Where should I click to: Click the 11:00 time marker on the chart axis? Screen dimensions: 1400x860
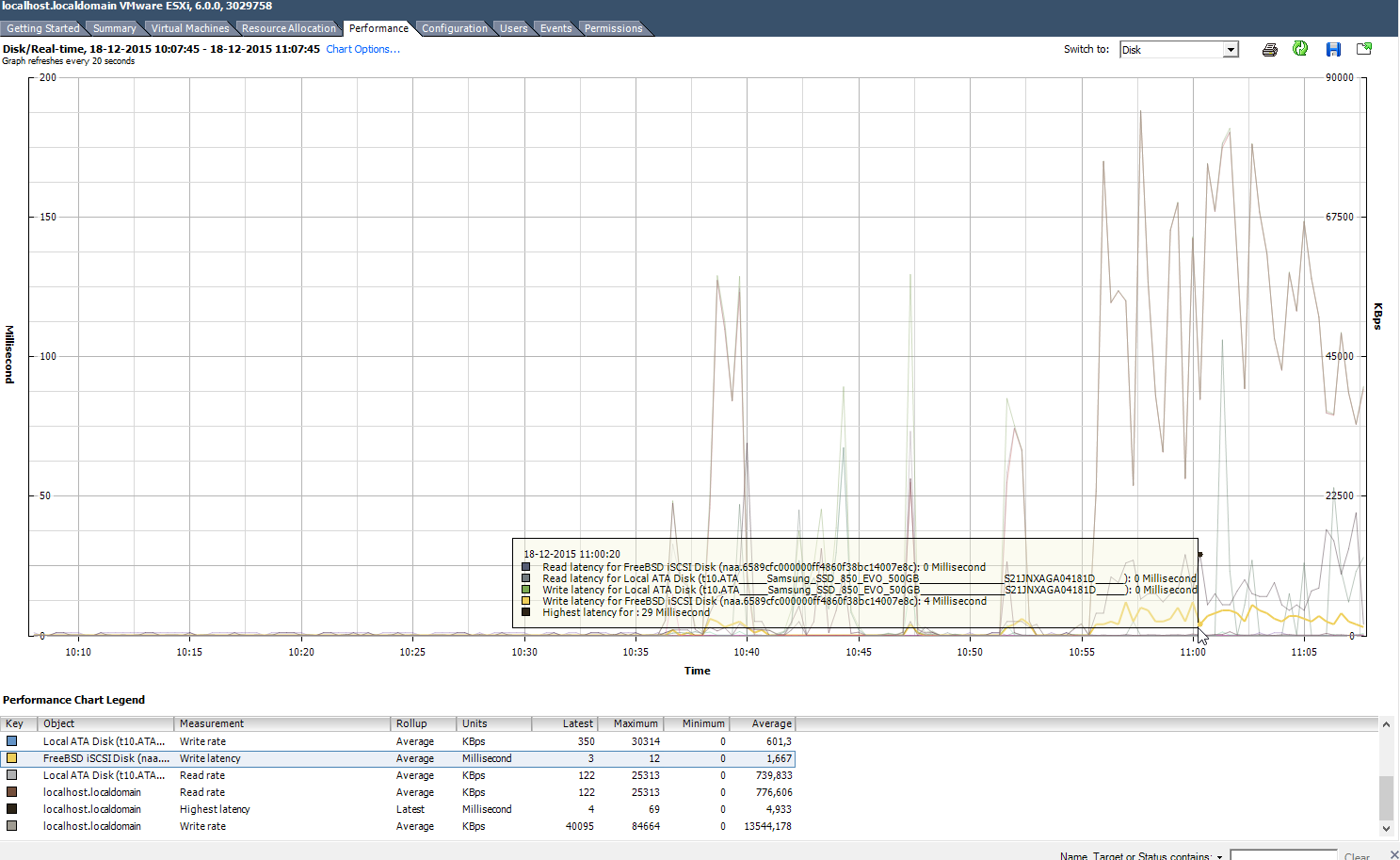(1193, 652)
